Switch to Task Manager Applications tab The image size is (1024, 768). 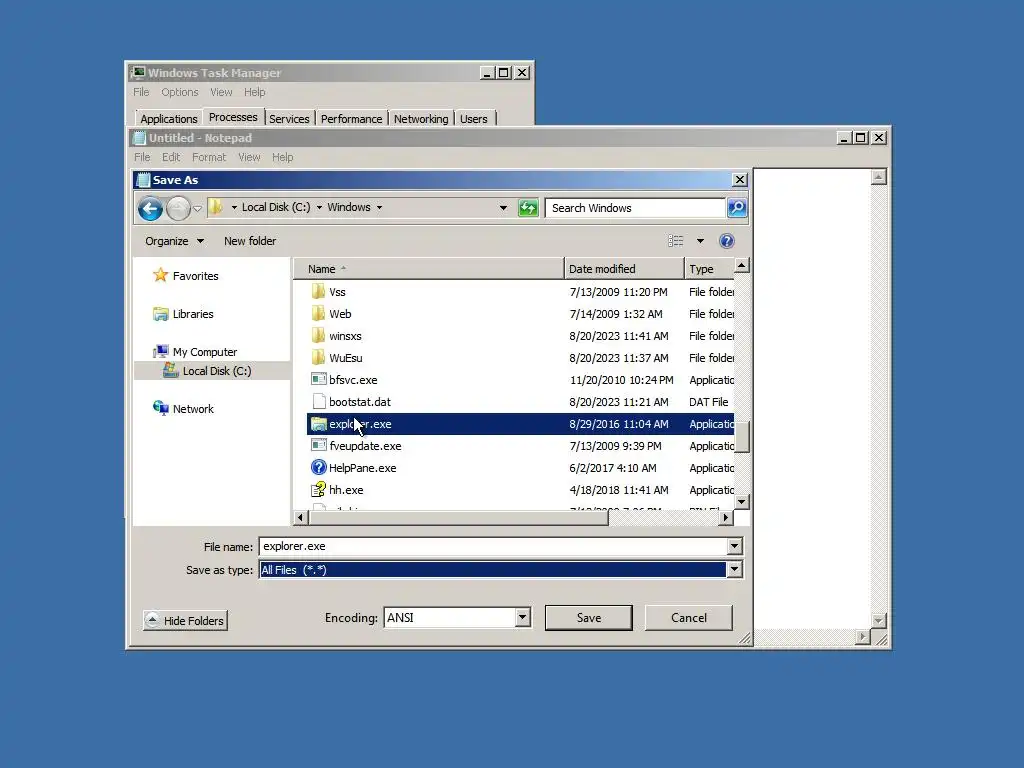[x=168, y=119]
